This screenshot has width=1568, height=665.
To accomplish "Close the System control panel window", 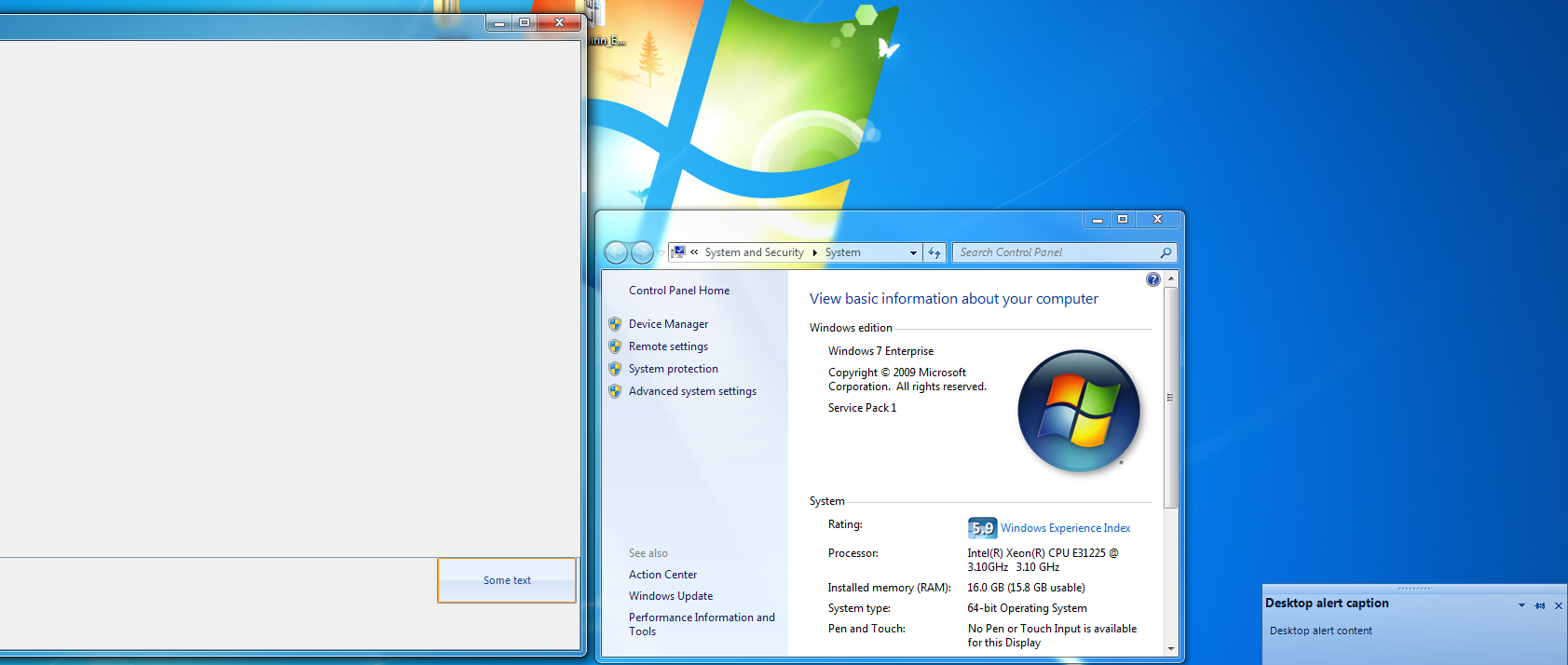I will [1157, 220].
